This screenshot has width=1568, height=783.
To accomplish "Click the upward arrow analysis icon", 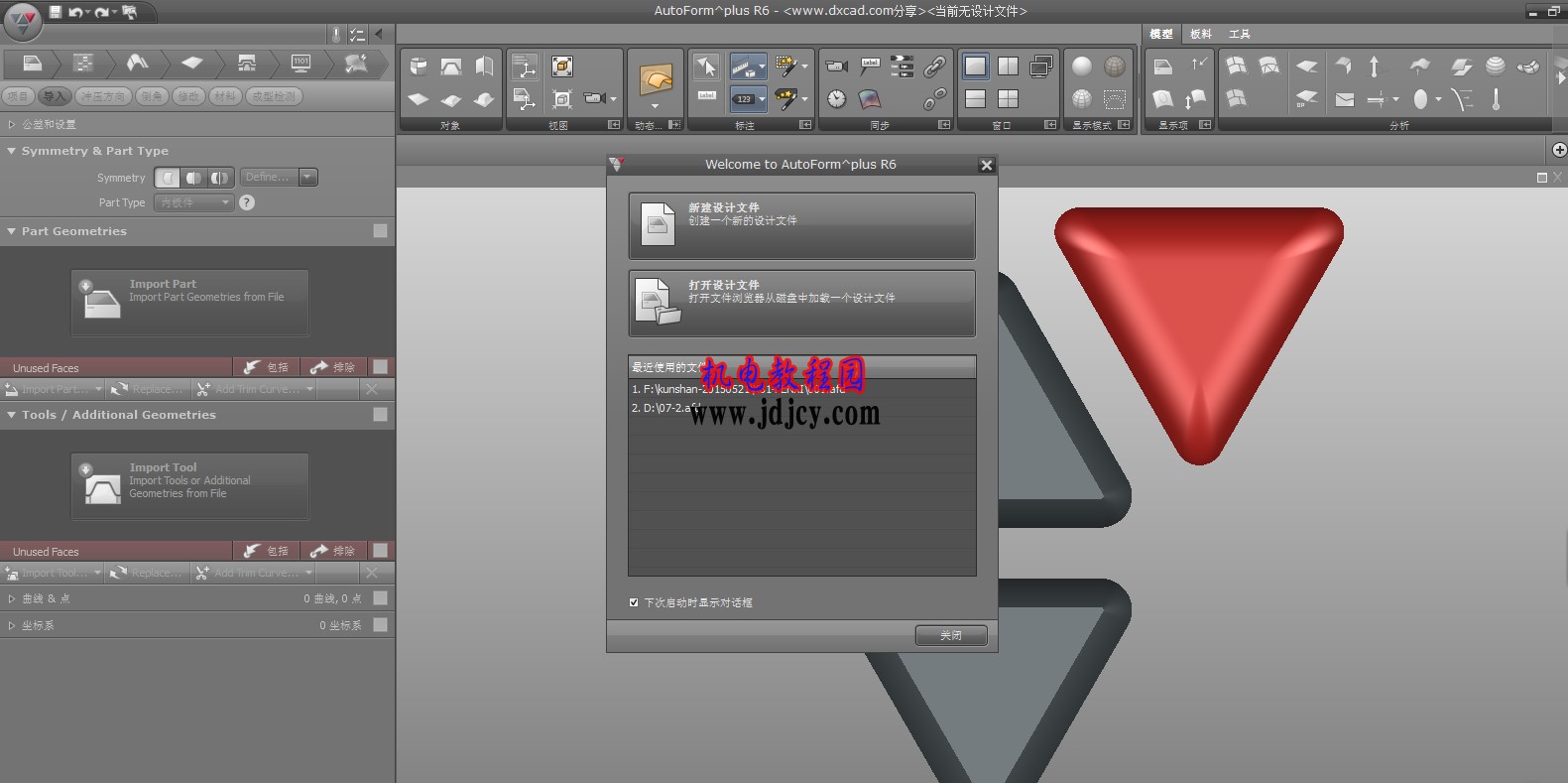I will pos(1374,66).
